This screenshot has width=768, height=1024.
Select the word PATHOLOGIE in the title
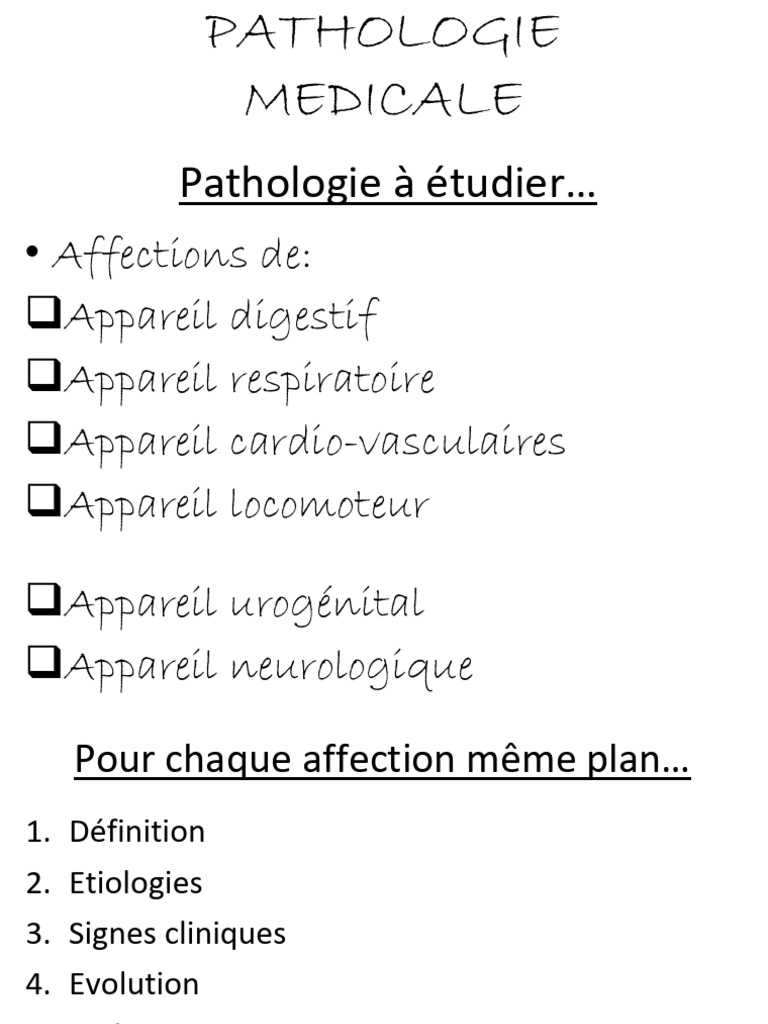[383, 34]
